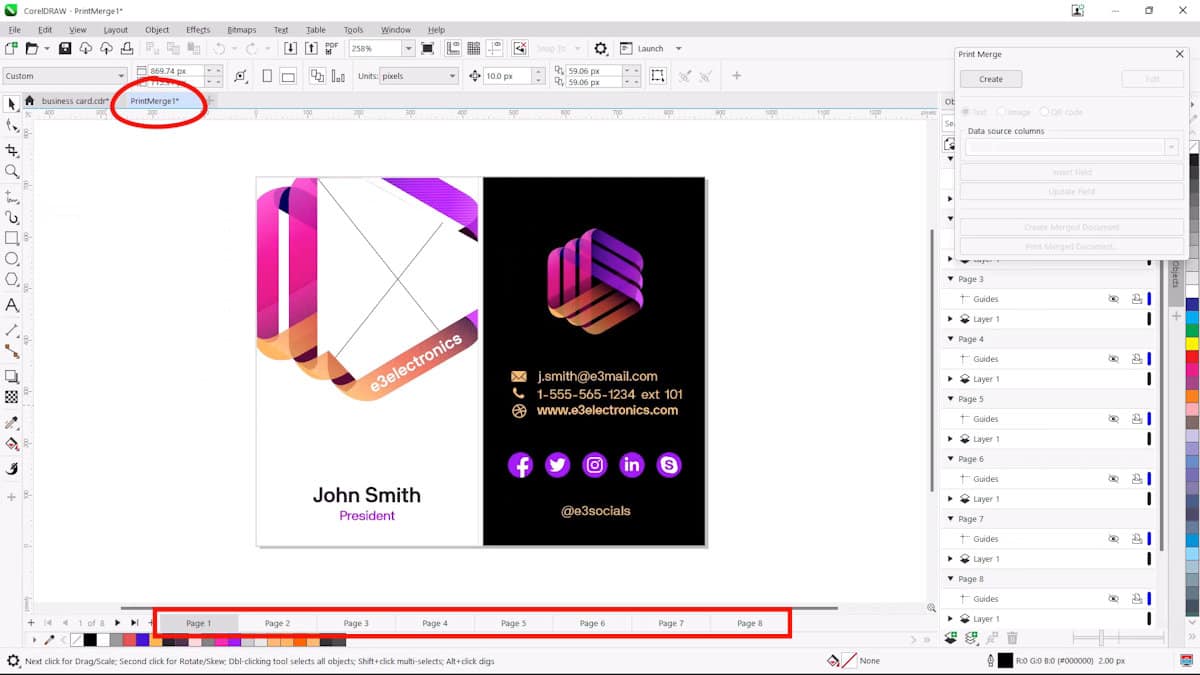The width and height of the screenshot is (1200, 675).
Task: Expand Layer 1 under Page 4
Action: pyautogui.click(x=951, y=379)
